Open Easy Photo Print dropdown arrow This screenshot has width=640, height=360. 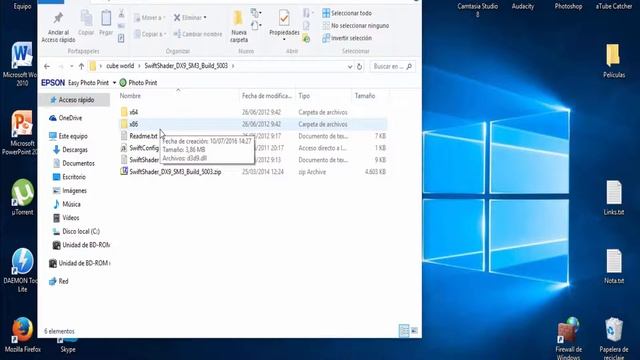click(x=114, y=83)
